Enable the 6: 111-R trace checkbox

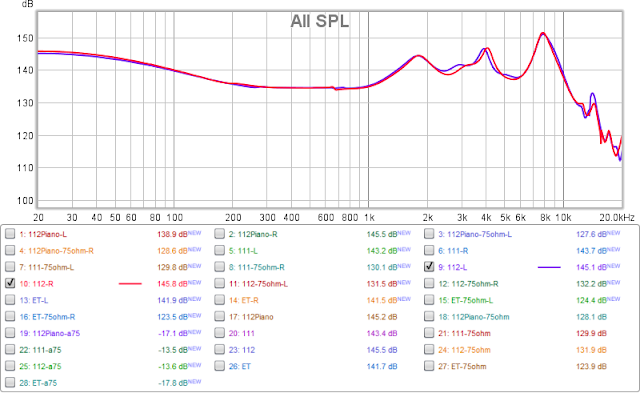point(429,250)
